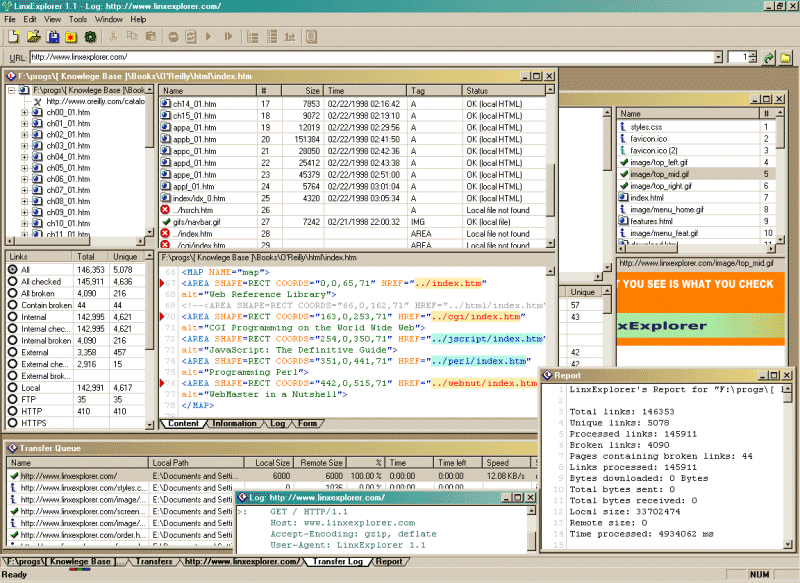
Task: Open the File menu
Action: coord(10,19)
